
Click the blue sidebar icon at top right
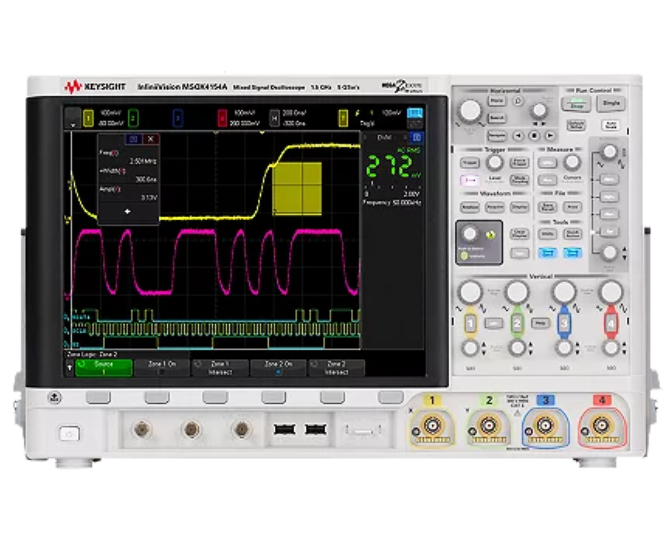415,113
